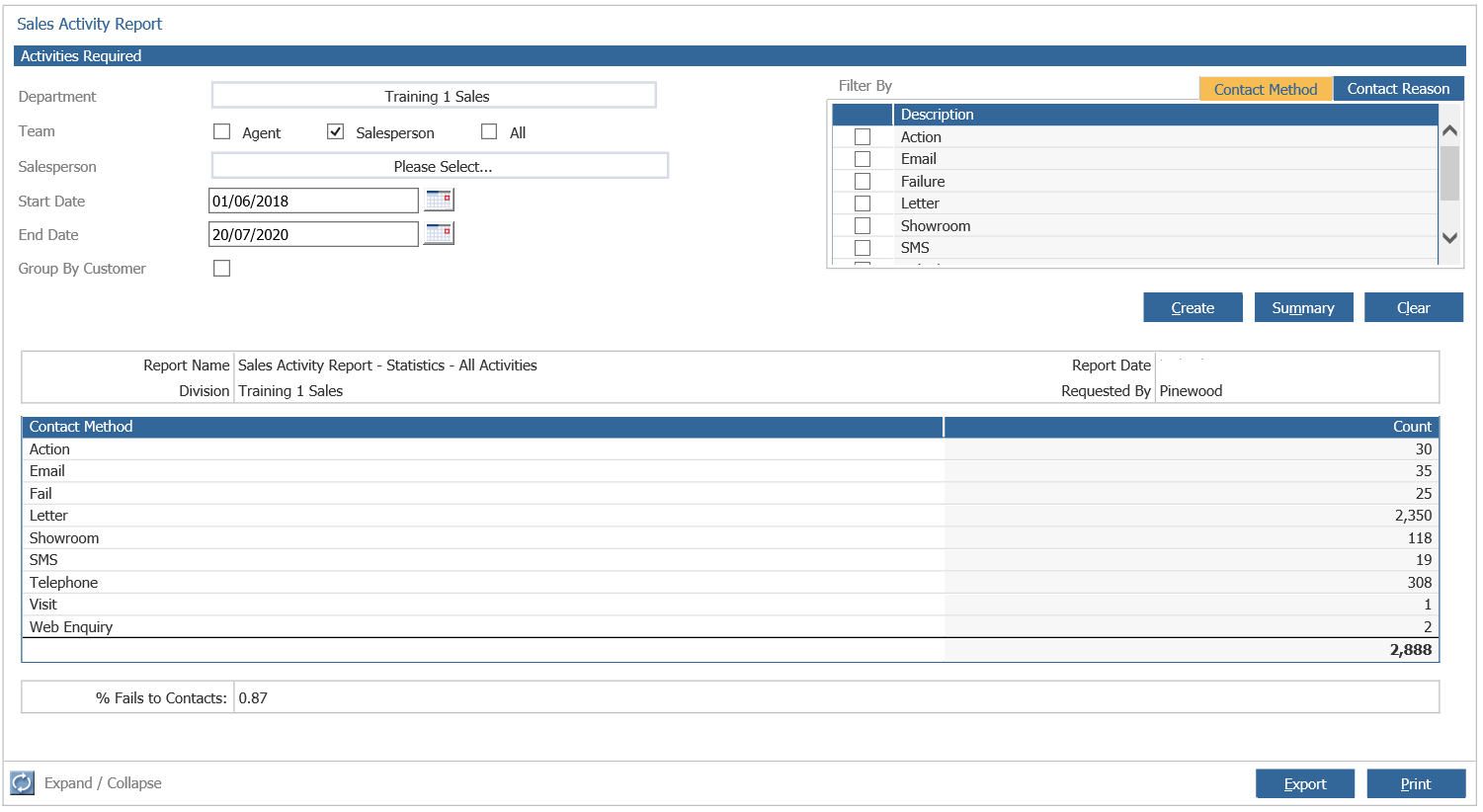1483x812 pixels.
Task: Click the Contact Method column header
Action: (482, 427)
